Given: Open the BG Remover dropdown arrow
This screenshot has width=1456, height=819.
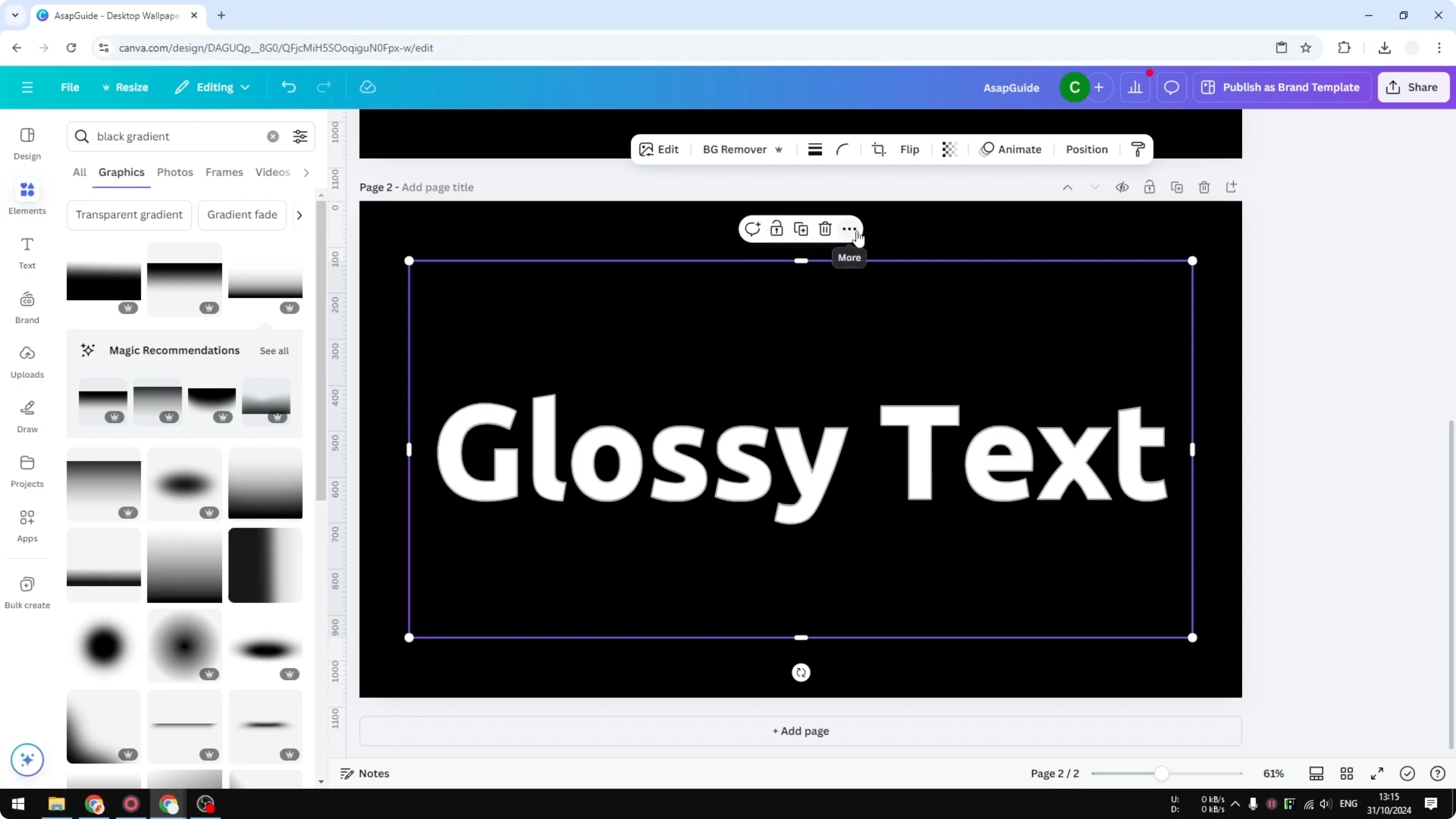Looking at the screenshot, I should pyautogui.click(x=779, y=149).
